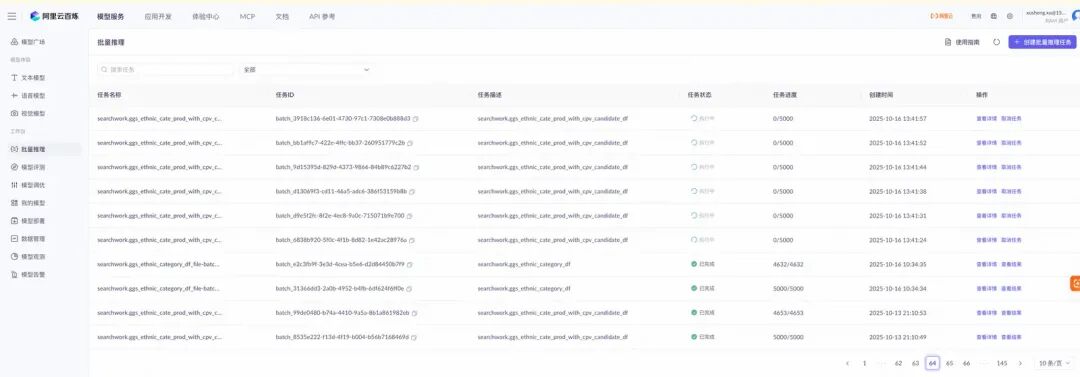Go to next page arrow
The height and width of the screenshot is (377, 1080).
click(1020, 363)
